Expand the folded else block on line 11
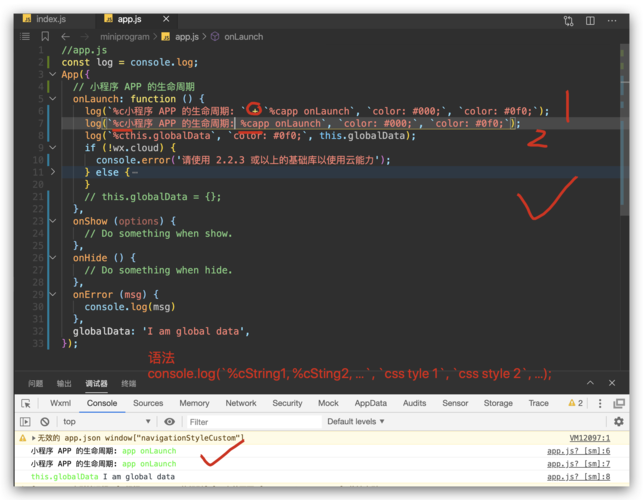 [52, 172]
